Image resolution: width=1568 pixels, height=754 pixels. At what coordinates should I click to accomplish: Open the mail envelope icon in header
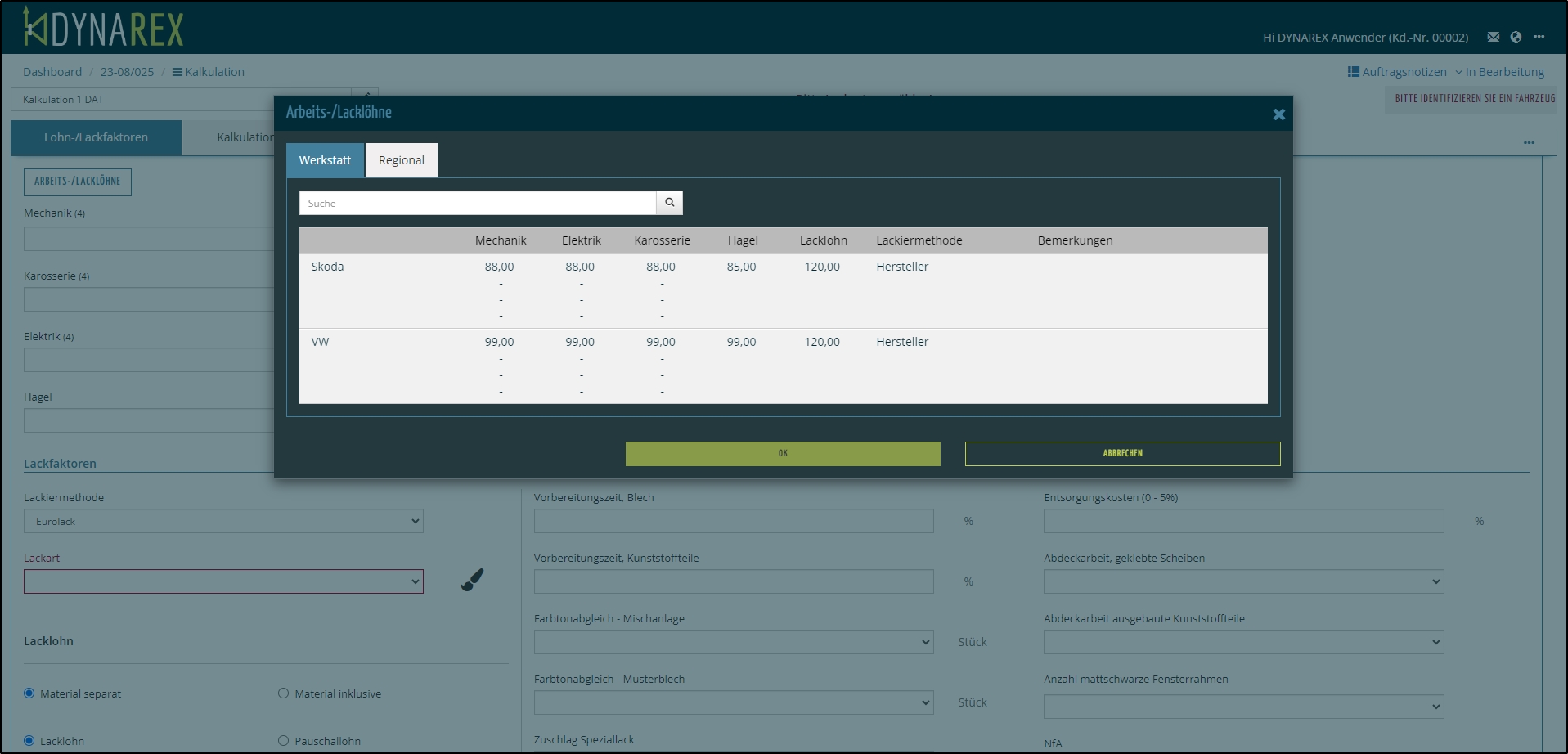point(1493,37)
